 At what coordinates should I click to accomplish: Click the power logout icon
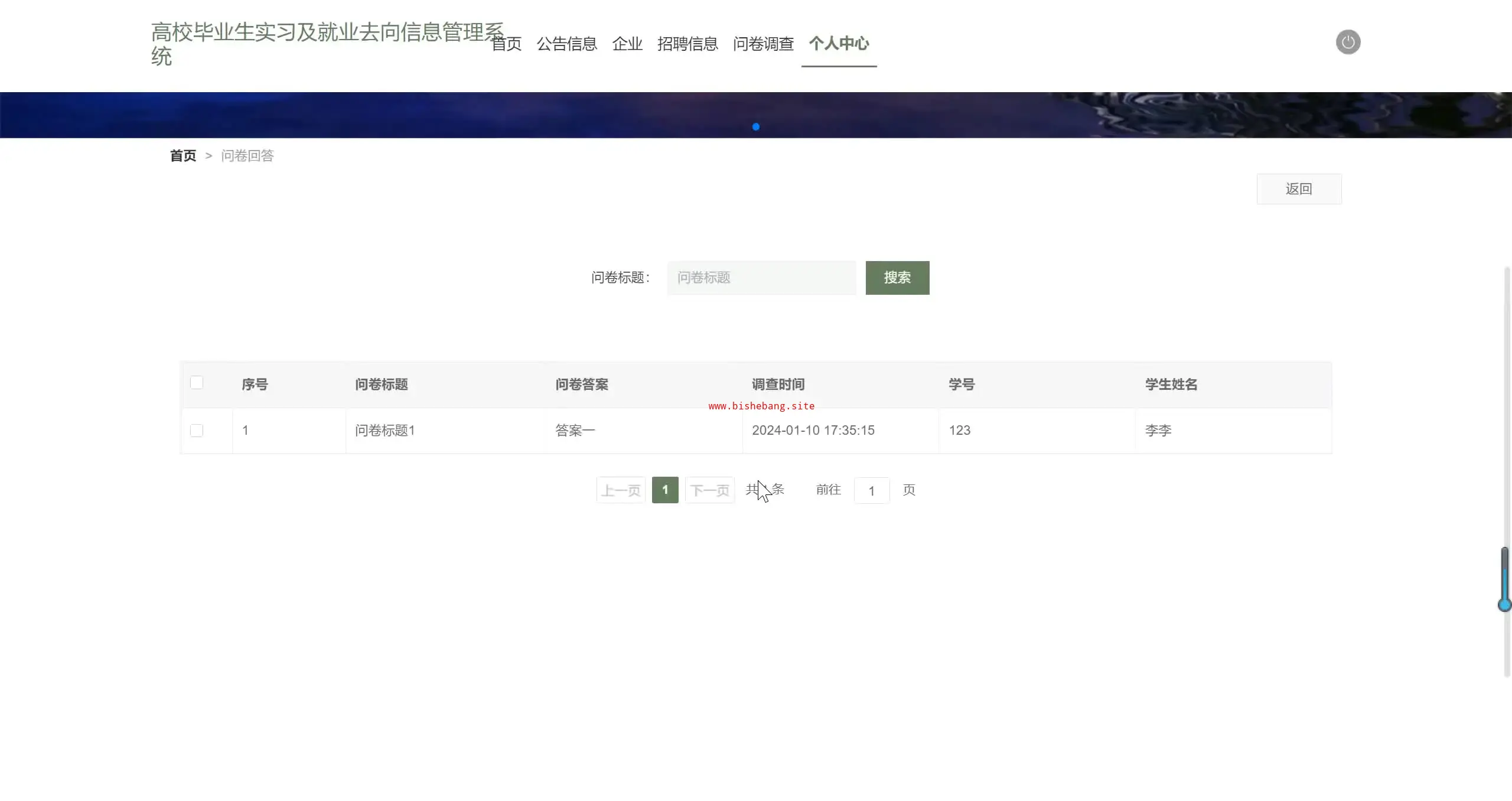click(1348, 42)
